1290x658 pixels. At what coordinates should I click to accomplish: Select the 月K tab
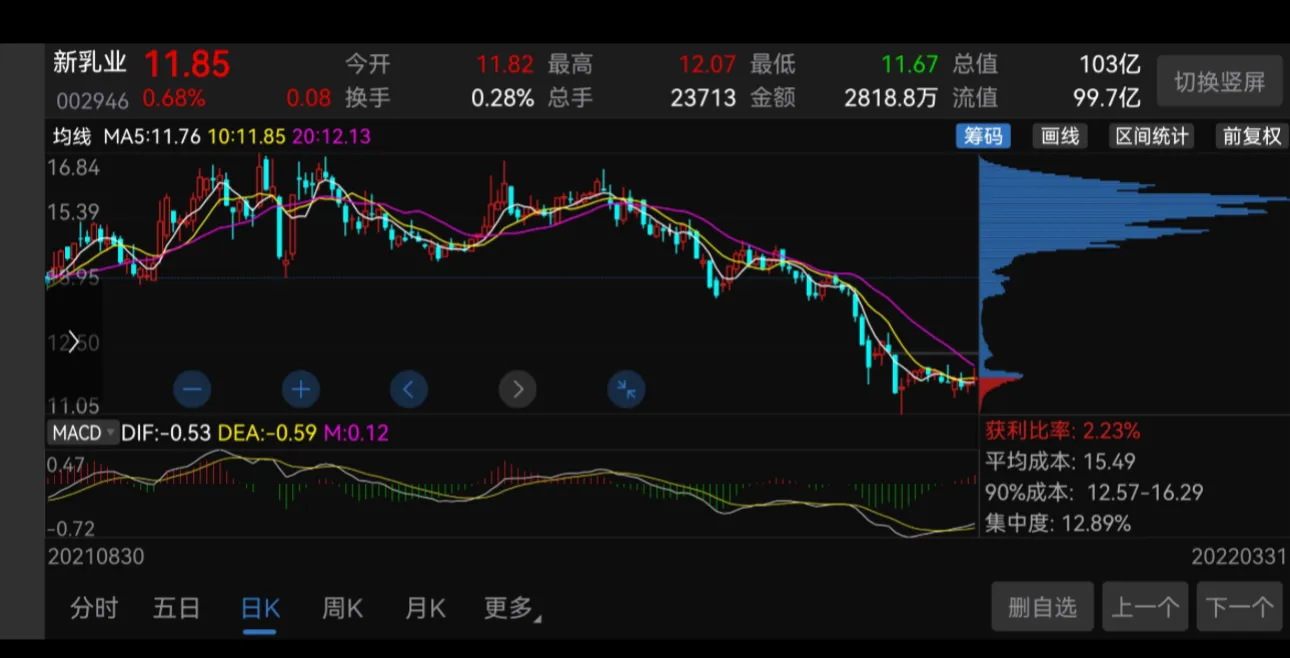(x=425, y=608)
